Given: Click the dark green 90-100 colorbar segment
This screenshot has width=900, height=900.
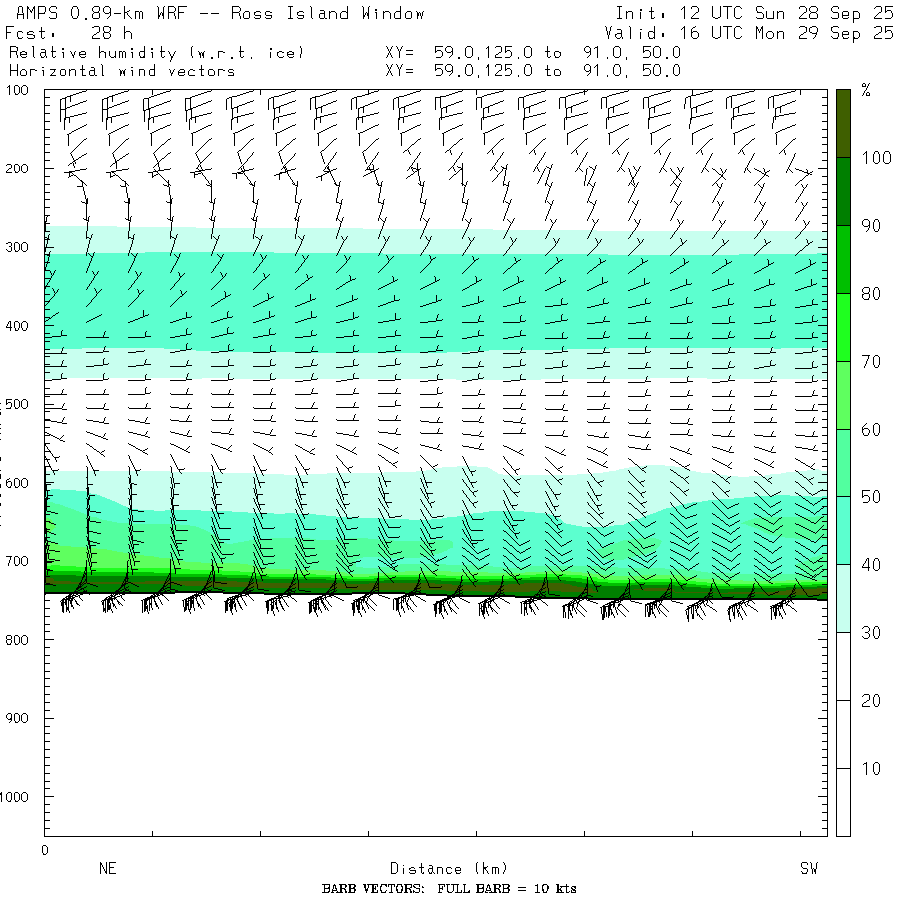Looking at the screenshot, I should click(x=843, y=192).
